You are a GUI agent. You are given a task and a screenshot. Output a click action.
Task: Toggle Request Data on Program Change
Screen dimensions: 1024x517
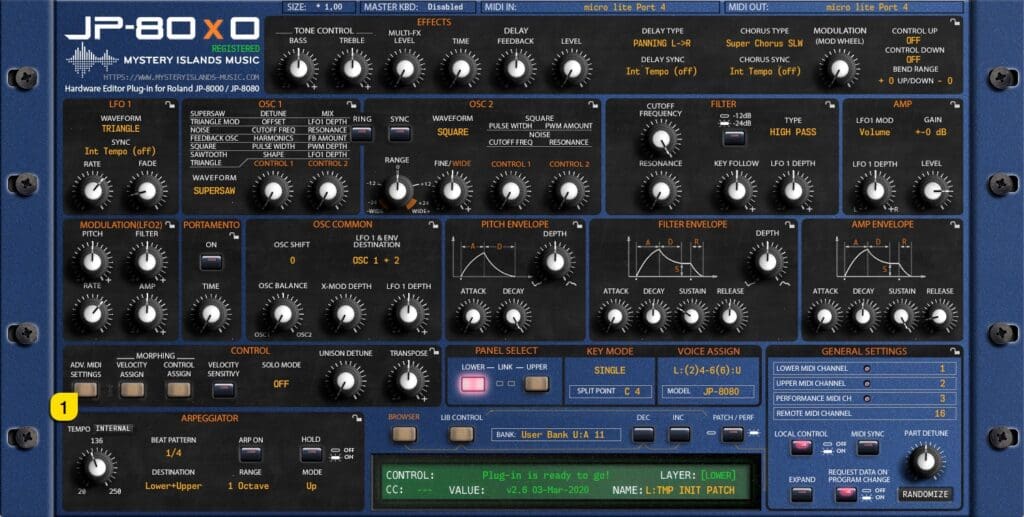pyautogui.click(x=846, y=494)
